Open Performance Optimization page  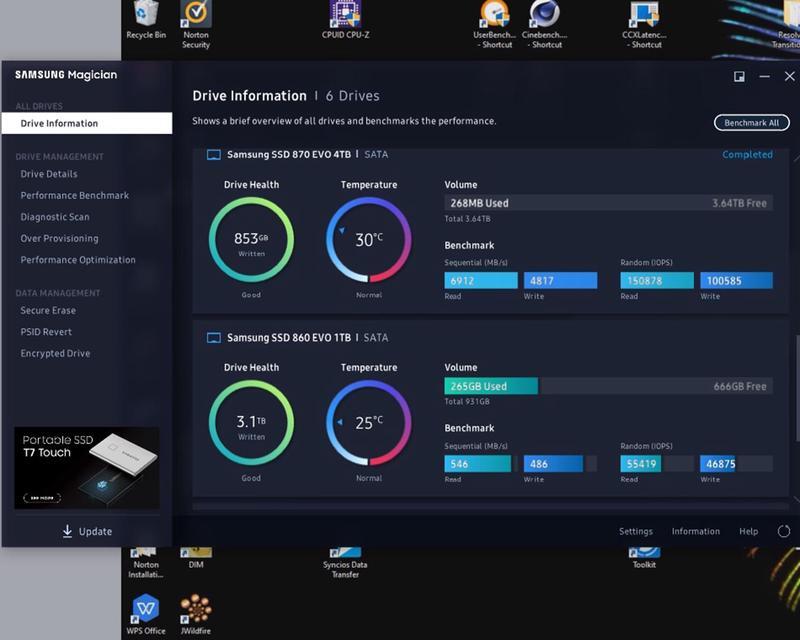[x=78, y=260]
